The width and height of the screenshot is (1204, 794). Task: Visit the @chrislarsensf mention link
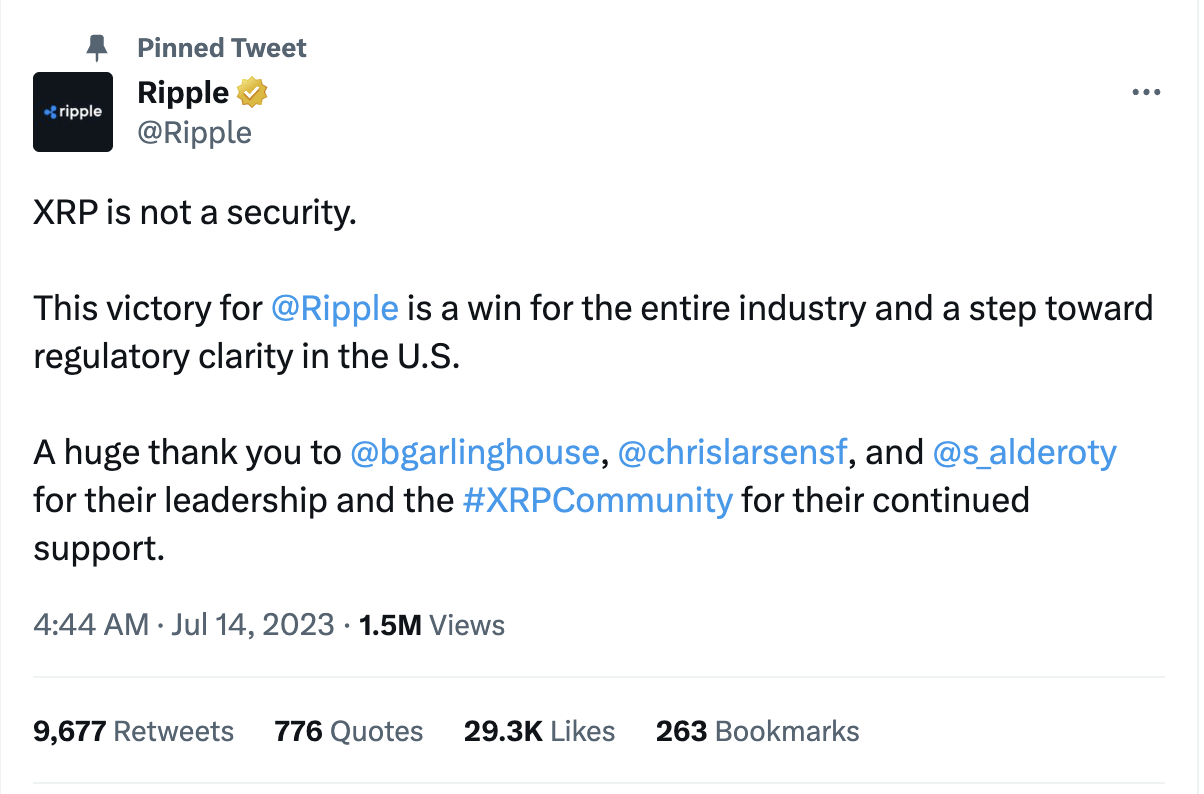[x=734, y=453]
